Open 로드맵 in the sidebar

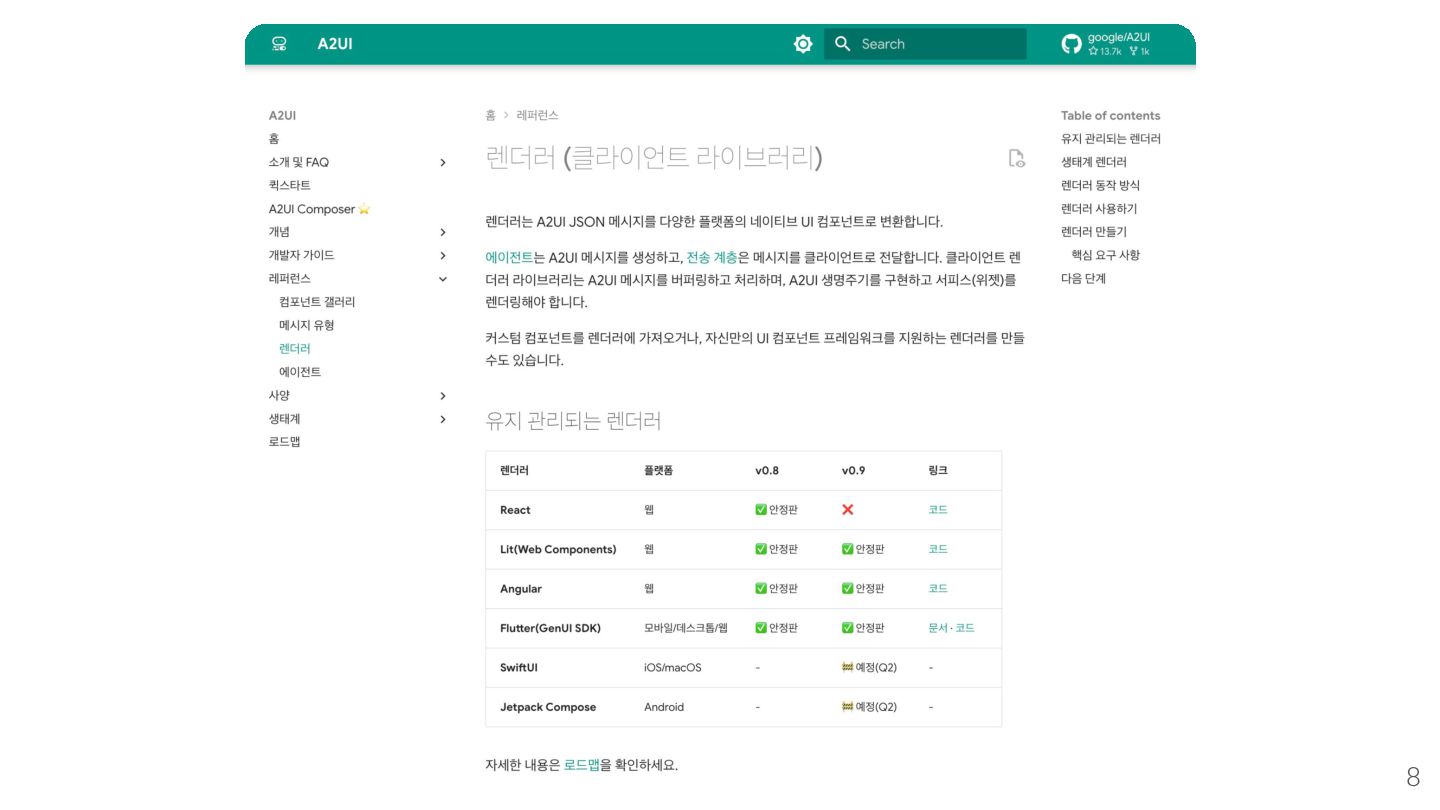click(x=284, y=442)
